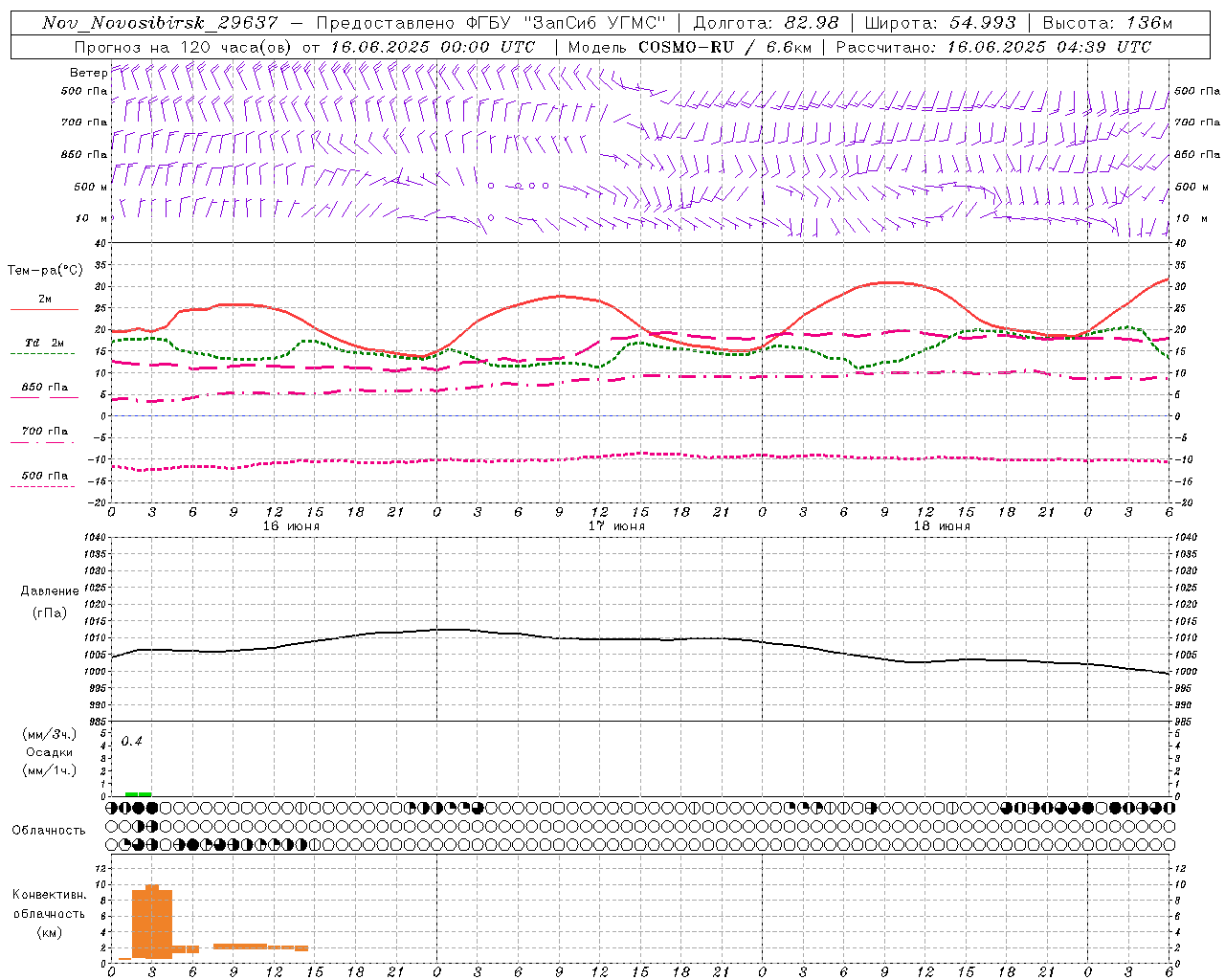Image resolution: width=1225 pixels, height=980 pixels.
Task: Select the elevation text Высота: 136м
Action: [1107, 23]
